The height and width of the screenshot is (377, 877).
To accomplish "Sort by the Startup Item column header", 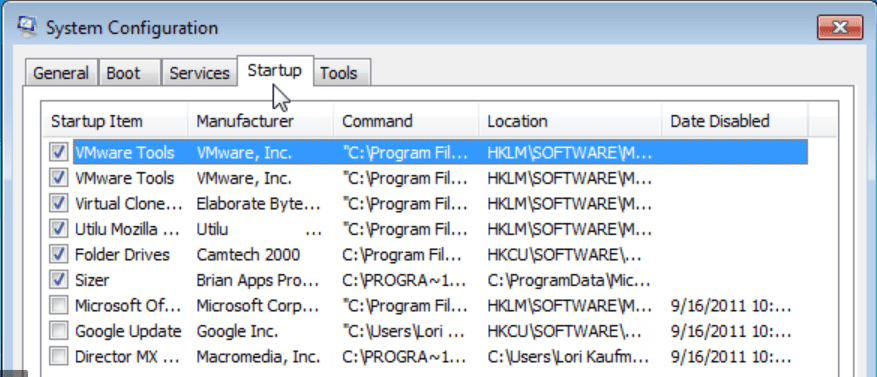I will [x=116, y=121].
